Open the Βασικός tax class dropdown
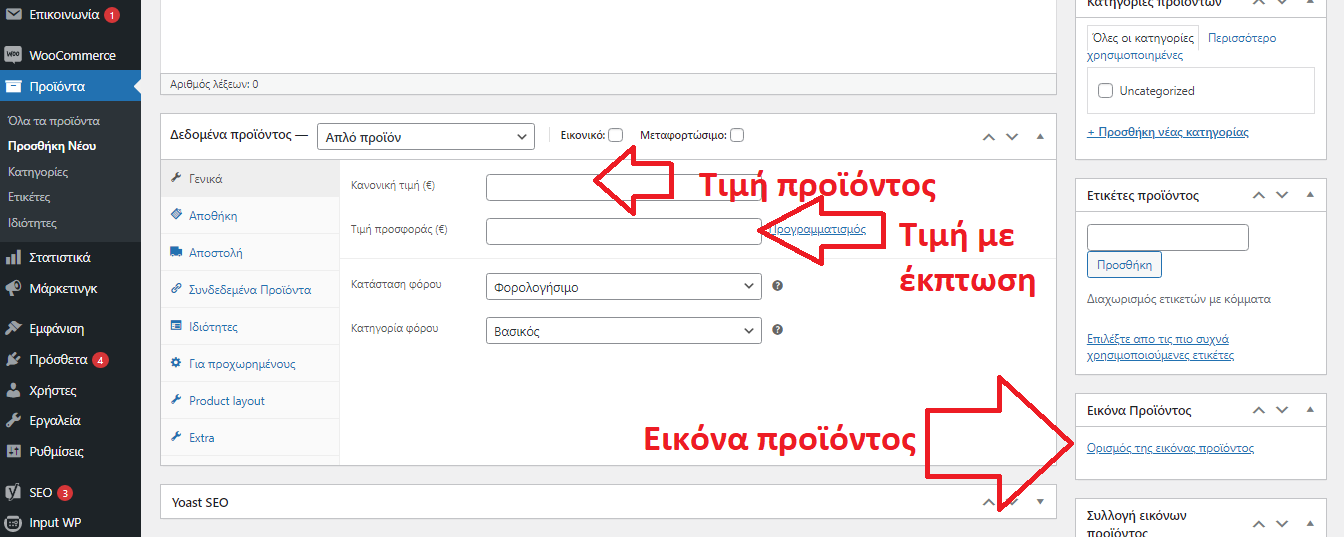This screenshot has width=1344, height=537. (x=623, y=331)
